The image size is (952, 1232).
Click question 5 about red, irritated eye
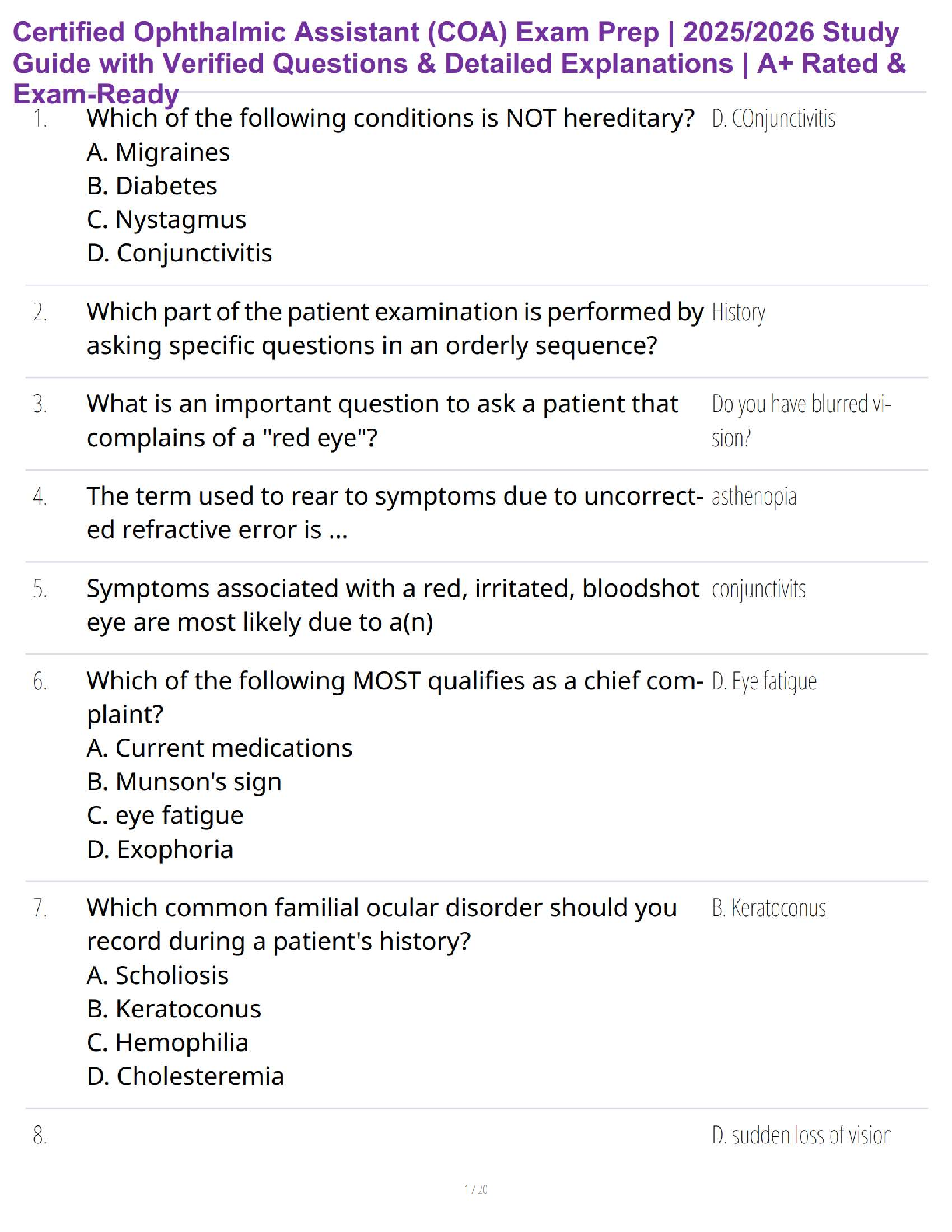392,605
